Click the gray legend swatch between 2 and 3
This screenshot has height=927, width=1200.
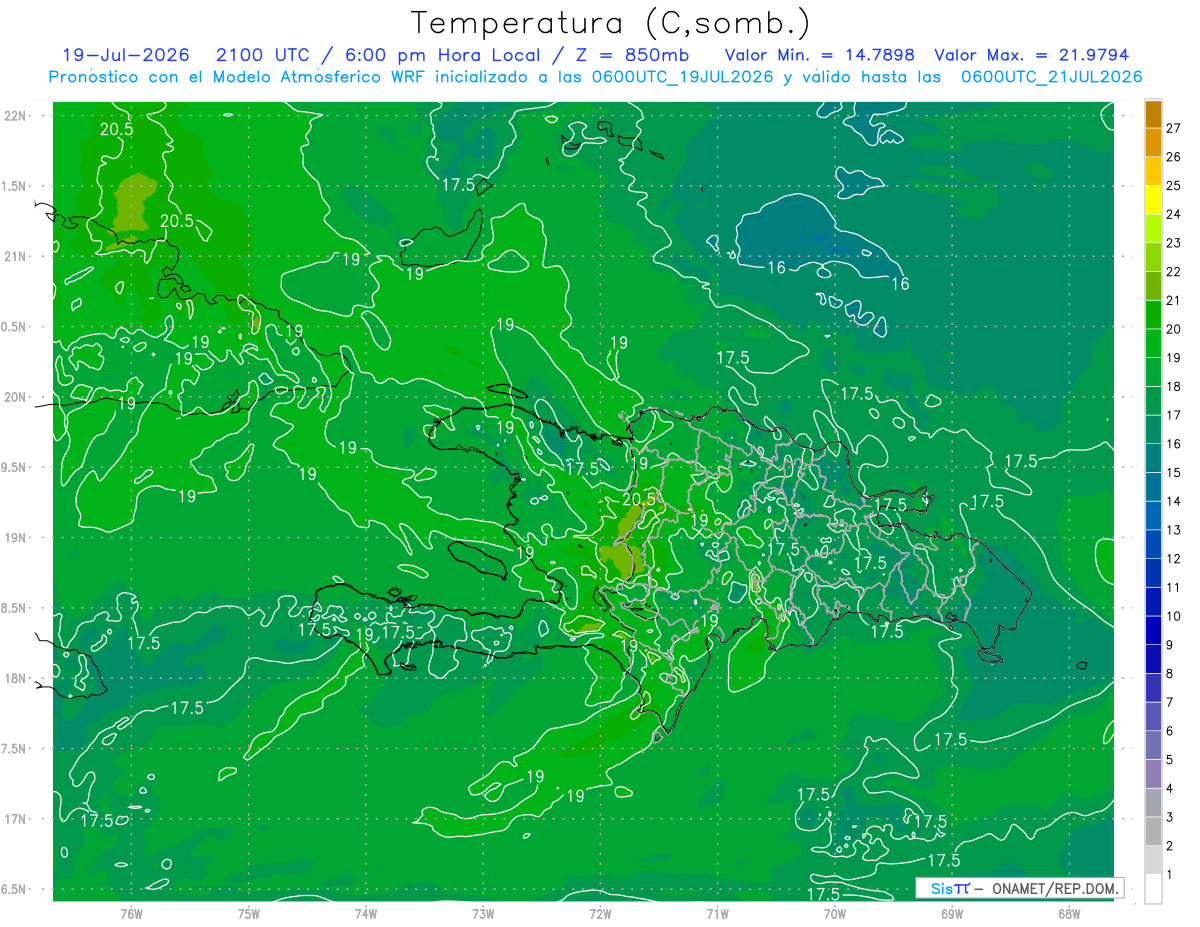pos(1153,831)
